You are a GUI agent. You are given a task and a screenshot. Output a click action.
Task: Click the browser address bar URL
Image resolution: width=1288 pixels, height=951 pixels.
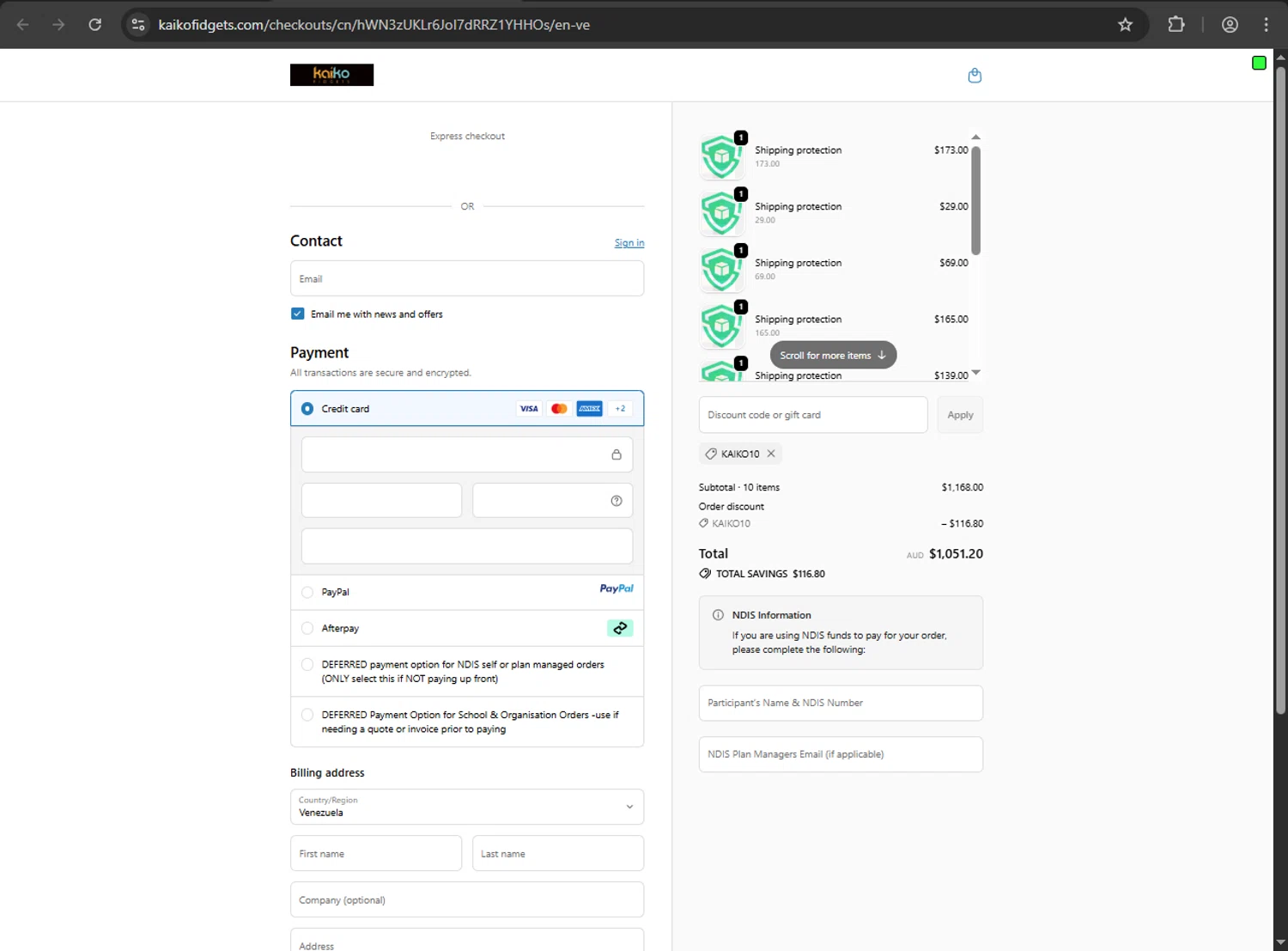tap(374, 25)
